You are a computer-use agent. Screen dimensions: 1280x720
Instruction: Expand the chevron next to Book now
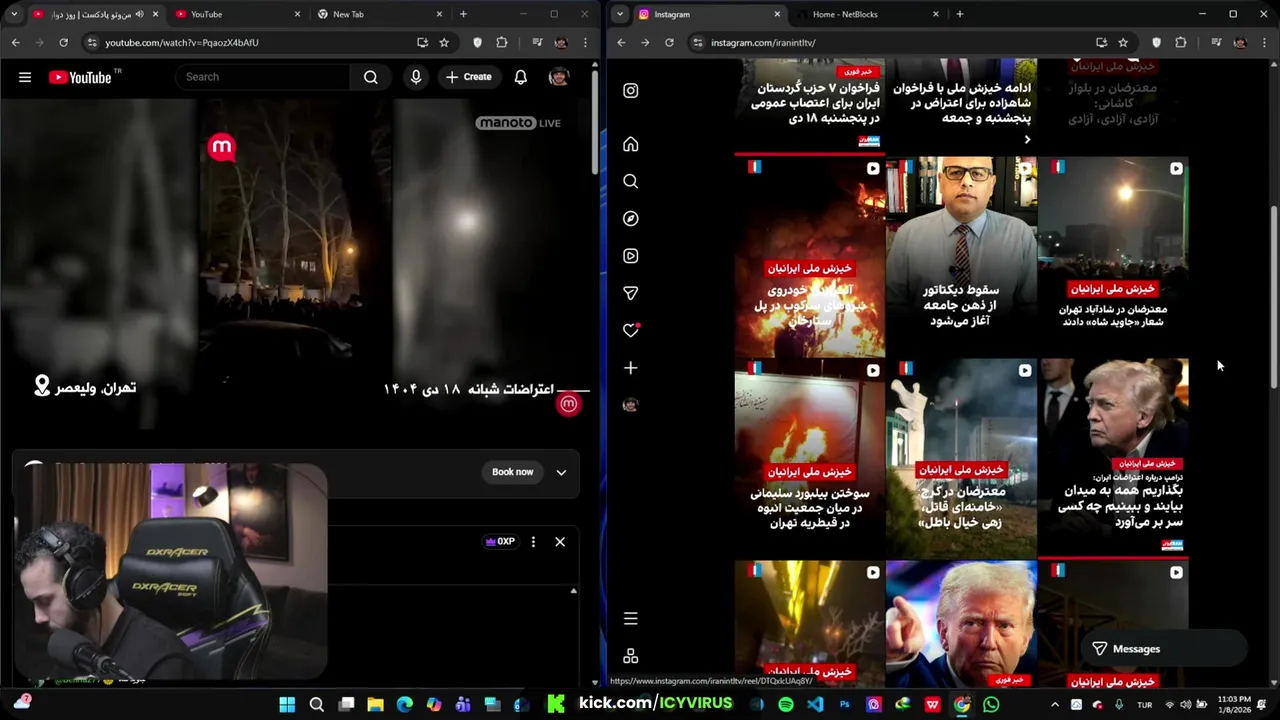pyautogui.click(x=561, y=472)
